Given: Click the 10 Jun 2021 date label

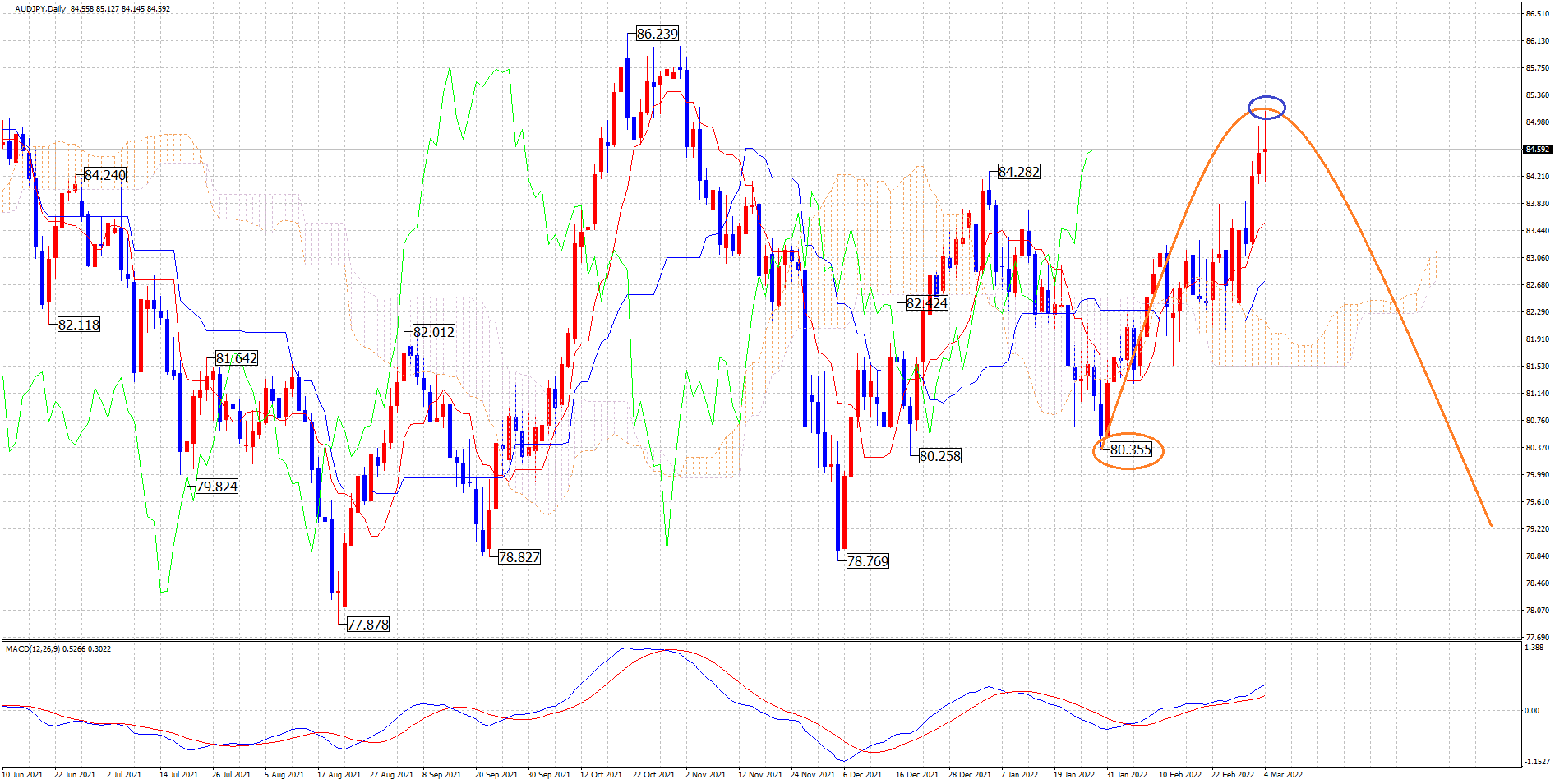Looking at the screenshot, I should click(22, 774).
